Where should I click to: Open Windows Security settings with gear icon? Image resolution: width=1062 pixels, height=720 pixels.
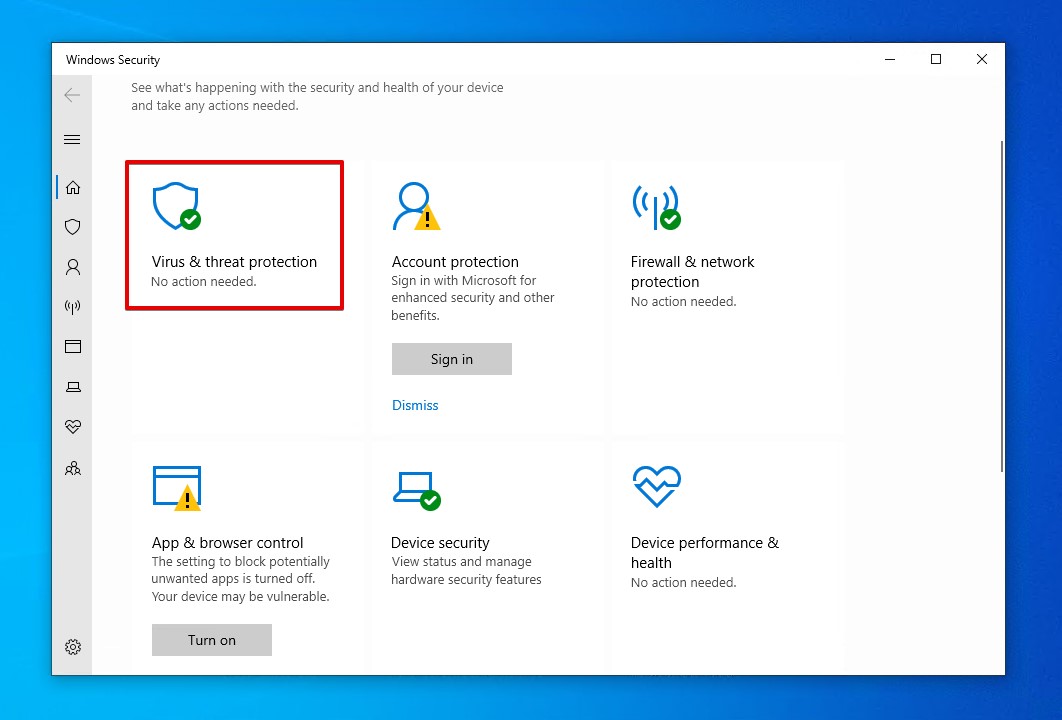pos(72,647)
